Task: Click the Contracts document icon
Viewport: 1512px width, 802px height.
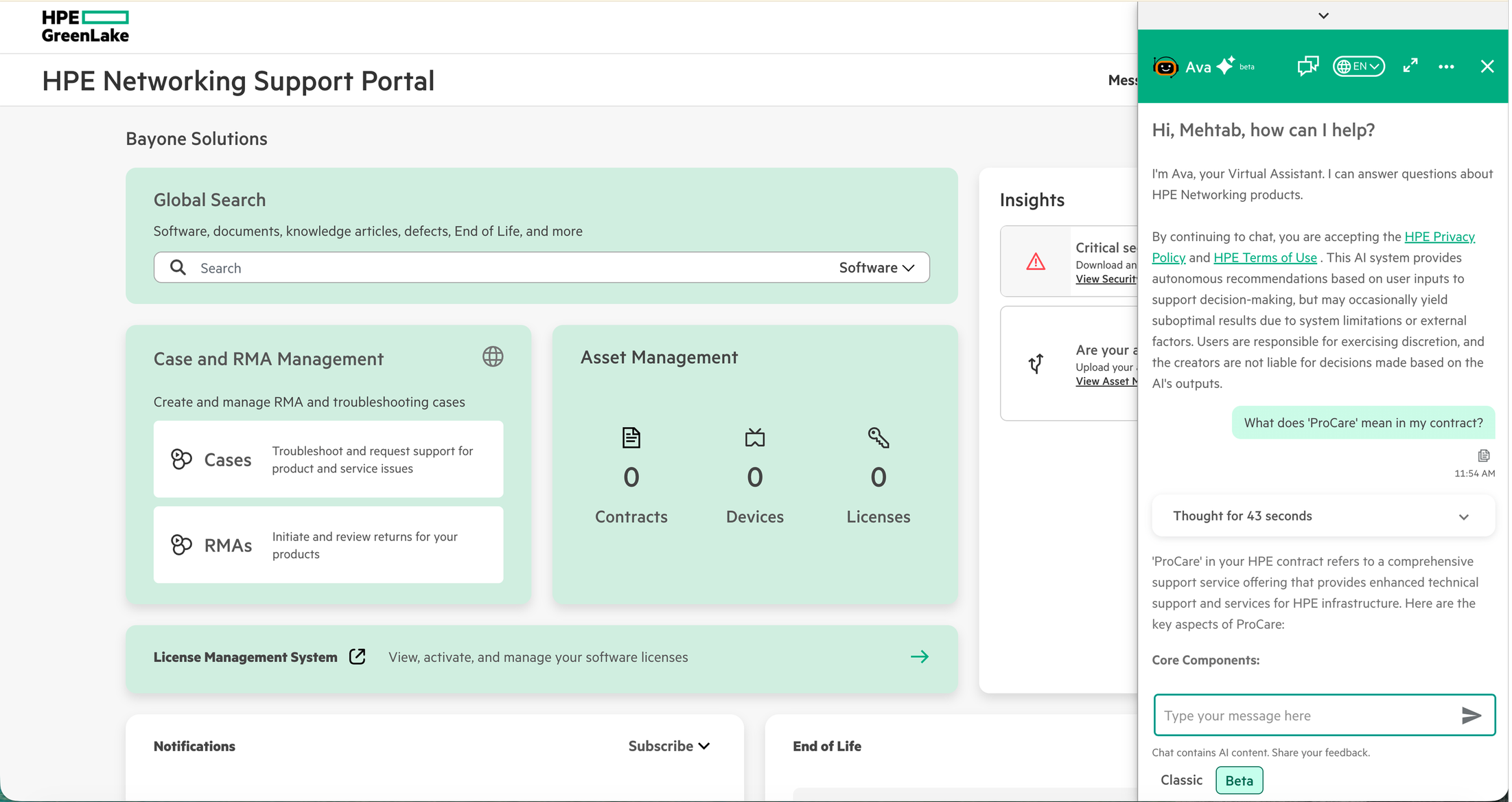Action: [x=631, y=437]
